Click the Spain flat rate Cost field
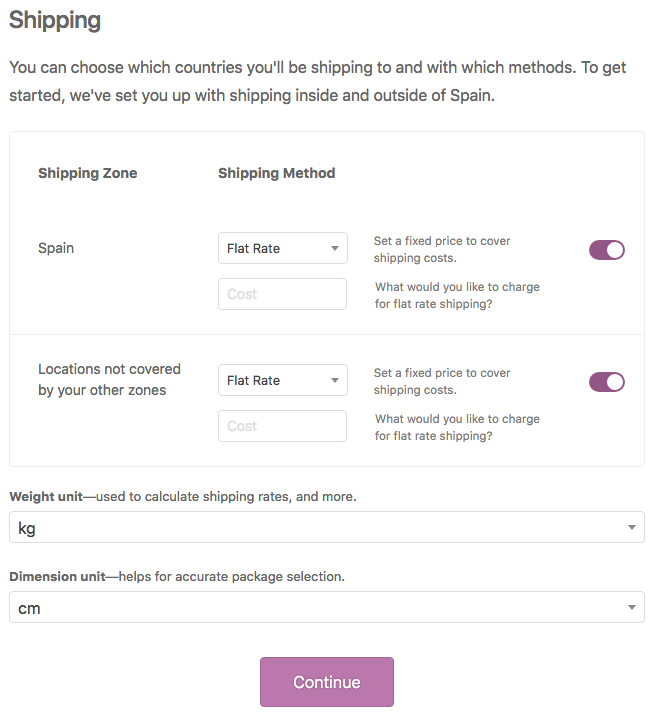This screenshot has height=717, width=658. tap(282, 294)
